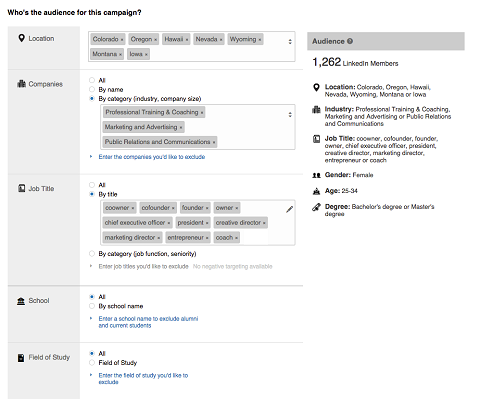The width and height of the screenshot is (480, 399).
Task: Remove the president job title tag
Action: [207, 223]
